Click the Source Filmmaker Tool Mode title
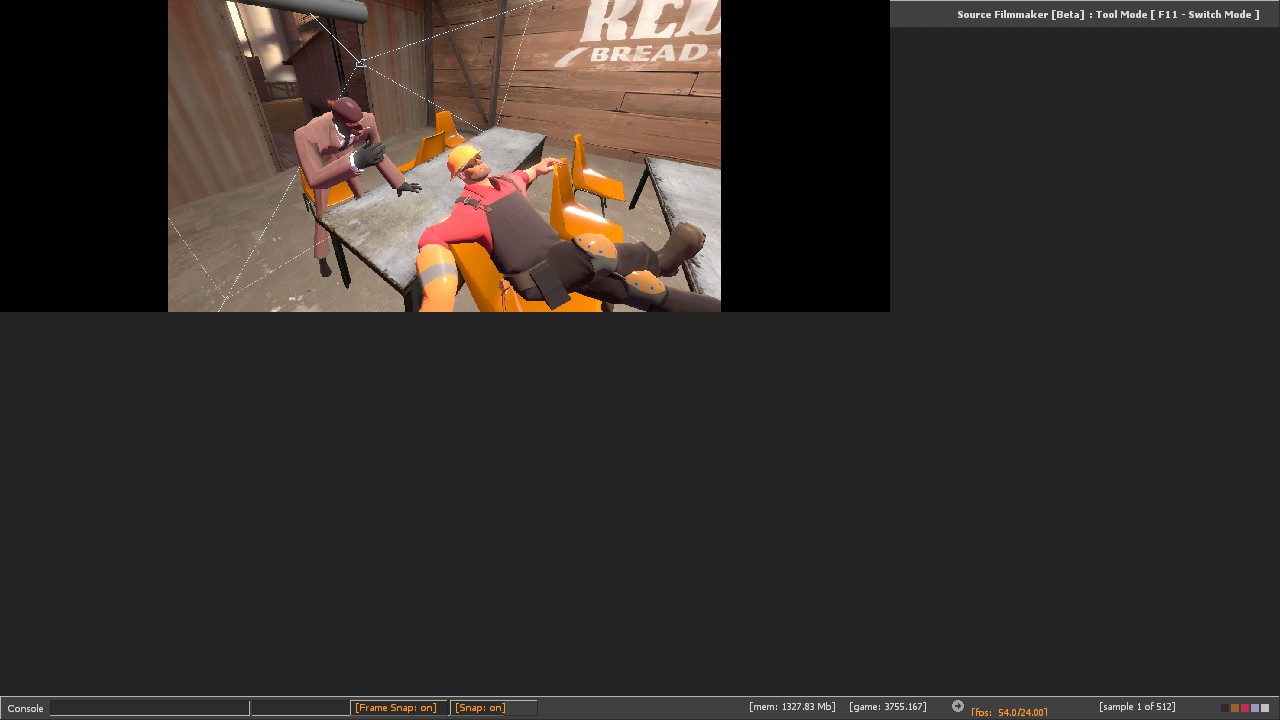This screenshot has height=720, width=1280. pos(1108,14)
